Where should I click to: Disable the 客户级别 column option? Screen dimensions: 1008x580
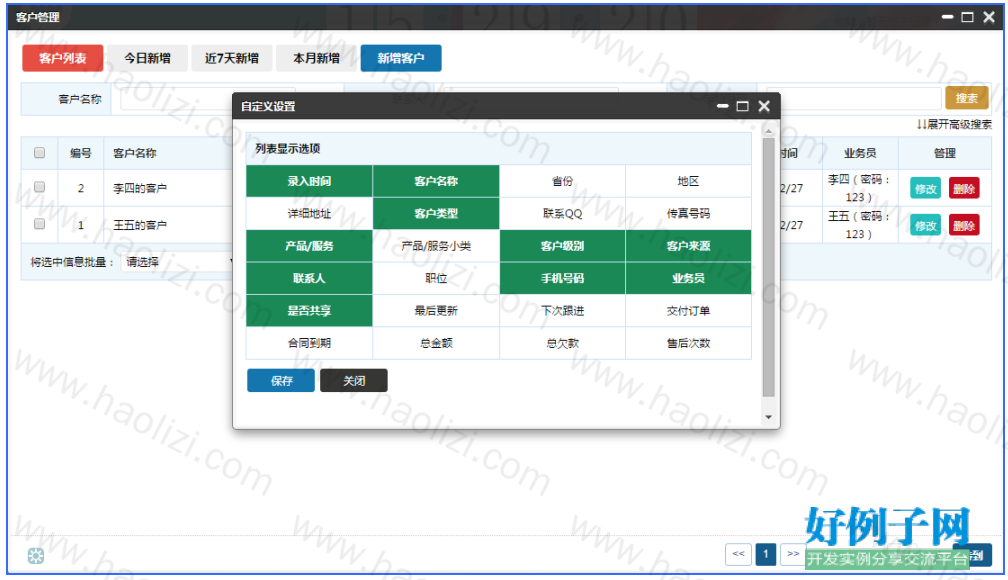[x=562, y=246]
